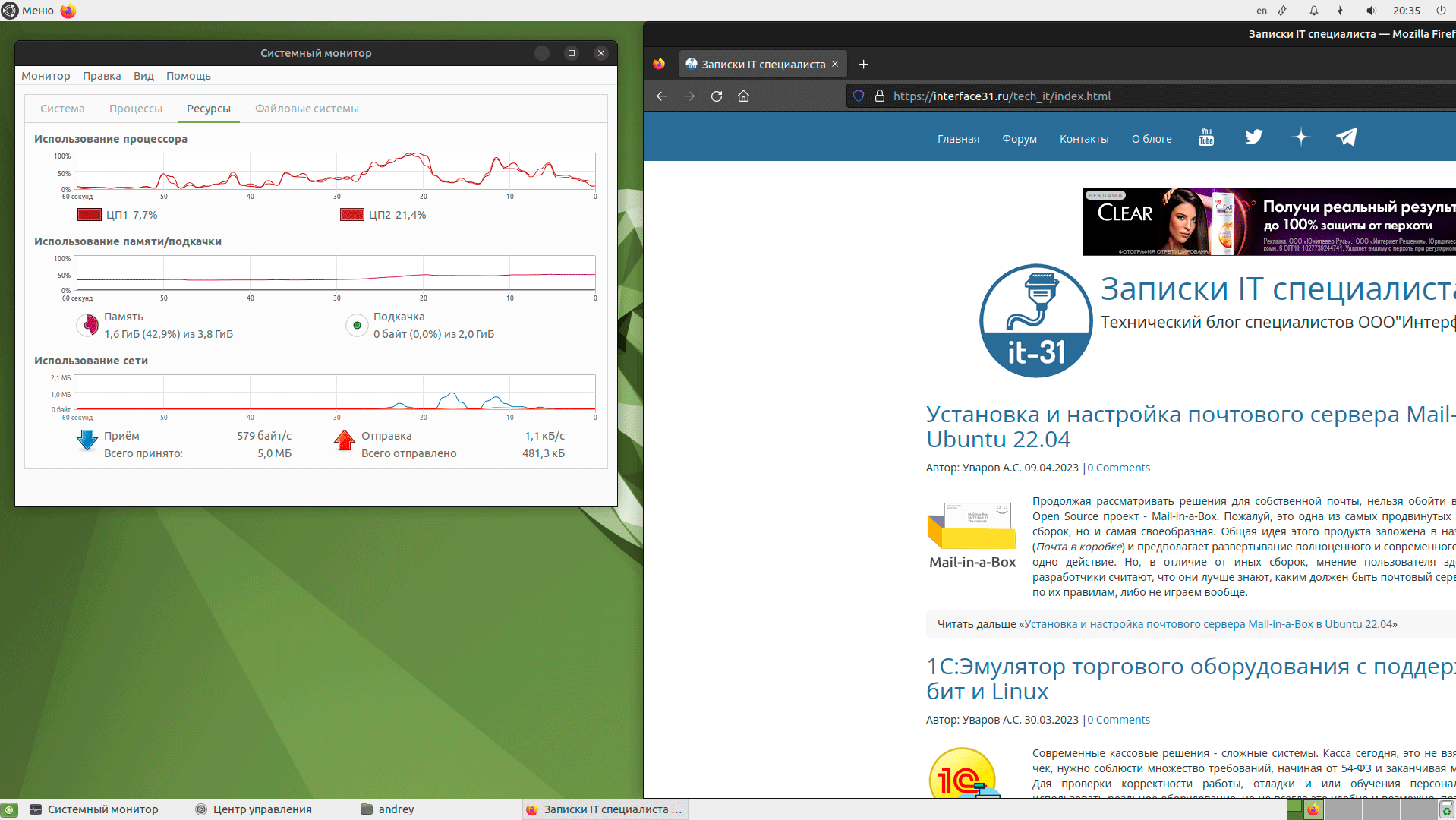Open the power manager lightning icon
The width and height of the screenshot is (1456, 820).
tap(1341, 11)
